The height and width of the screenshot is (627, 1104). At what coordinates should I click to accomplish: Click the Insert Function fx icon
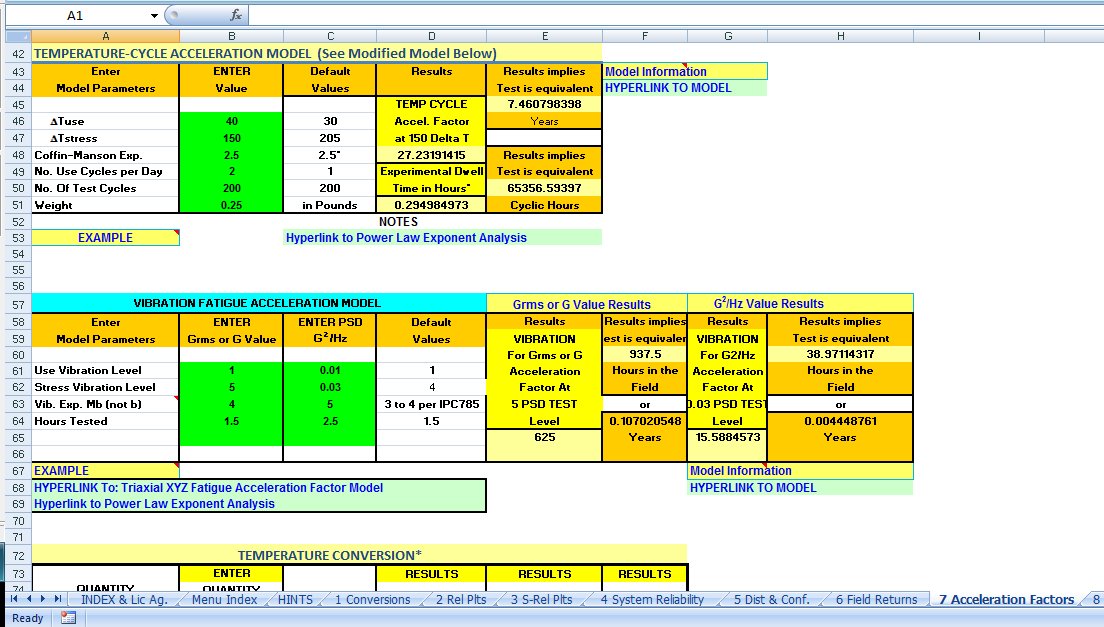pos(236,15)
